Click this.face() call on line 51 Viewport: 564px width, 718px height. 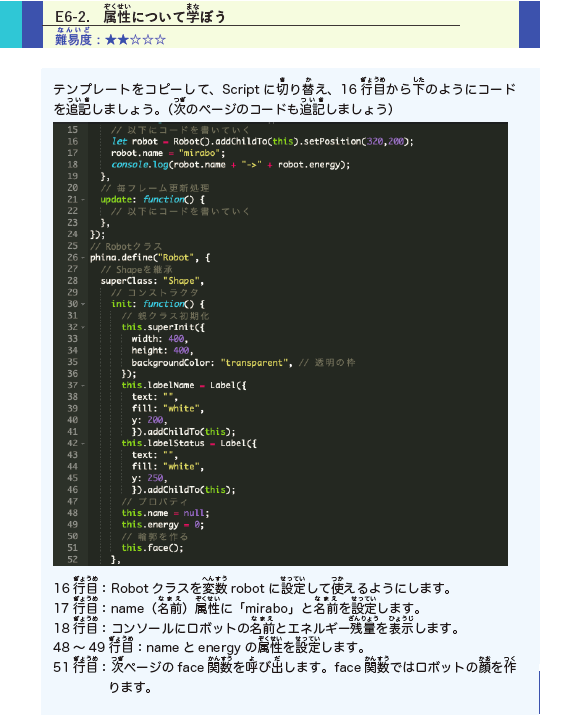[152, 548]
